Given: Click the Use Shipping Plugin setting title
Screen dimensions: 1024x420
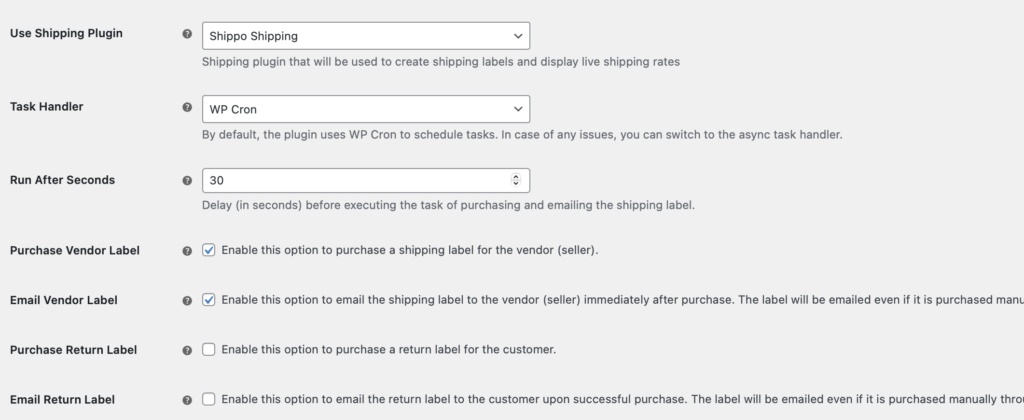Looking at the screenshot, I should [66, 34].
